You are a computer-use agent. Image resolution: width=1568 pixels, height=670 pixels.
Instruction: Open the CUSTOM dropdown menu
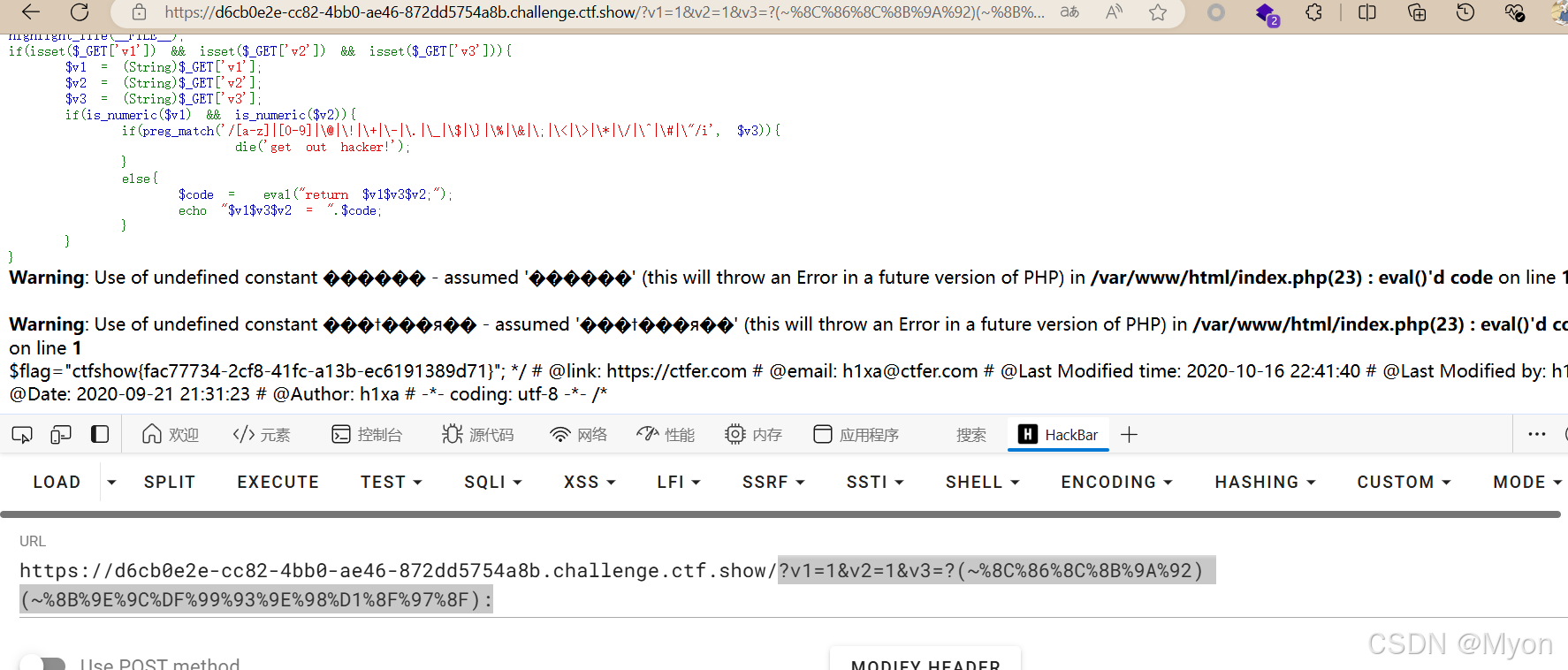click(x=1404, y=482)
